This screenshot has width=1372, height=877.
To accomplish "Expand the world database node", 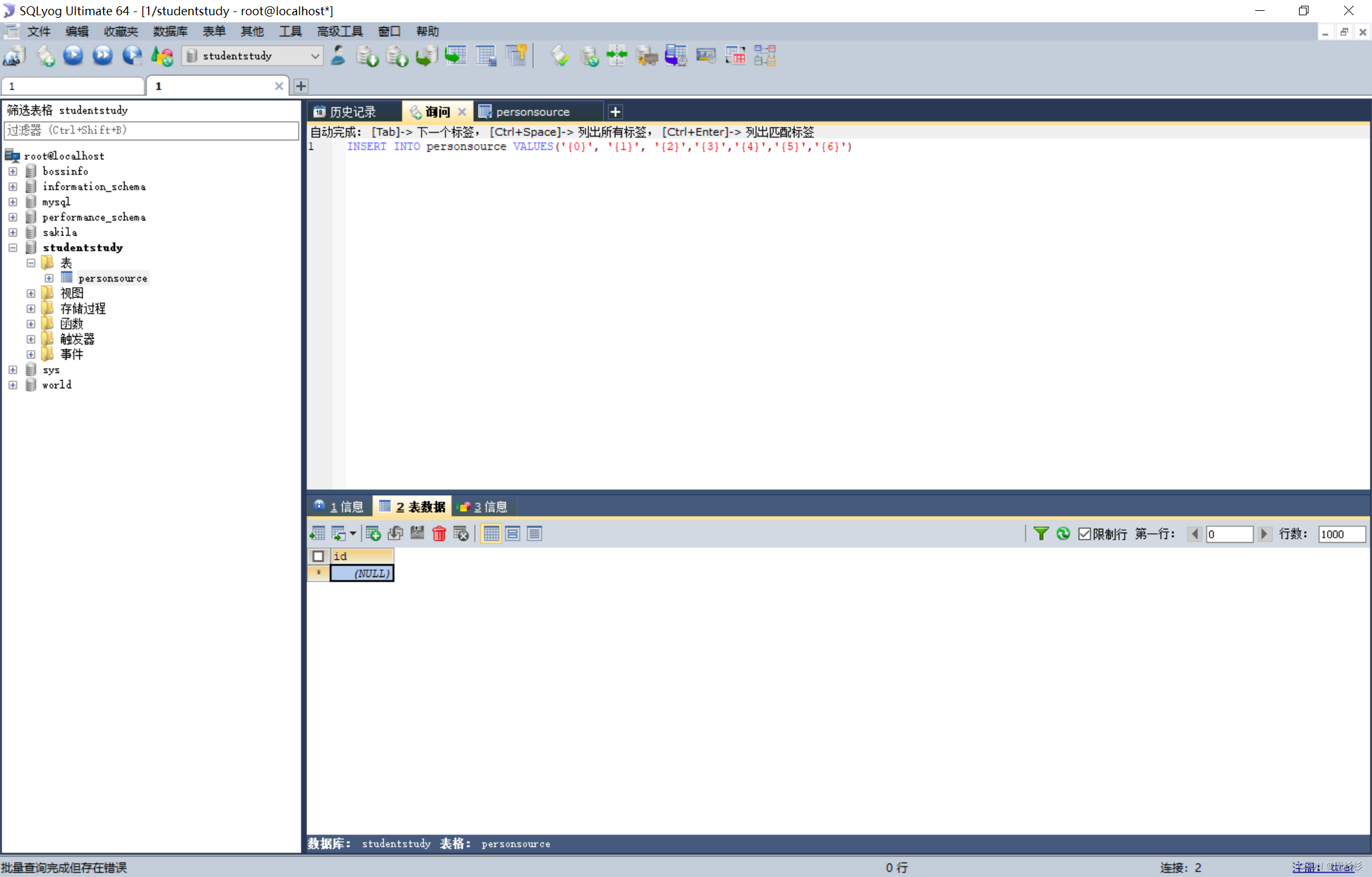I will pyautogui.click(x=13, y=384).
